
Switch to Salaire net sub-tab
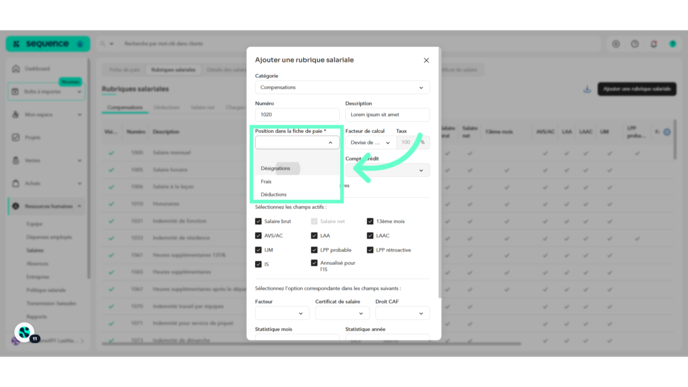coord(202,108)
